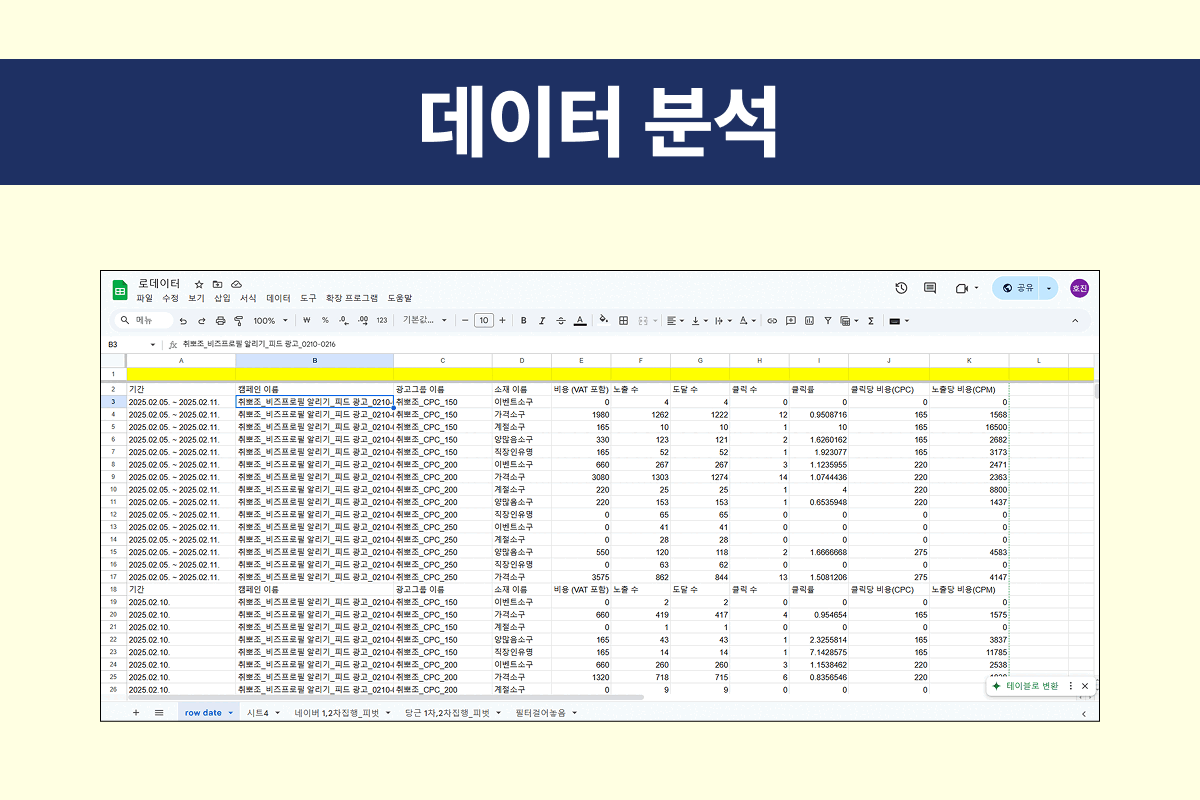The width and height of the screenshot is (1200, 800).
Task: Select the paint format tool
Action: [238, 321]
